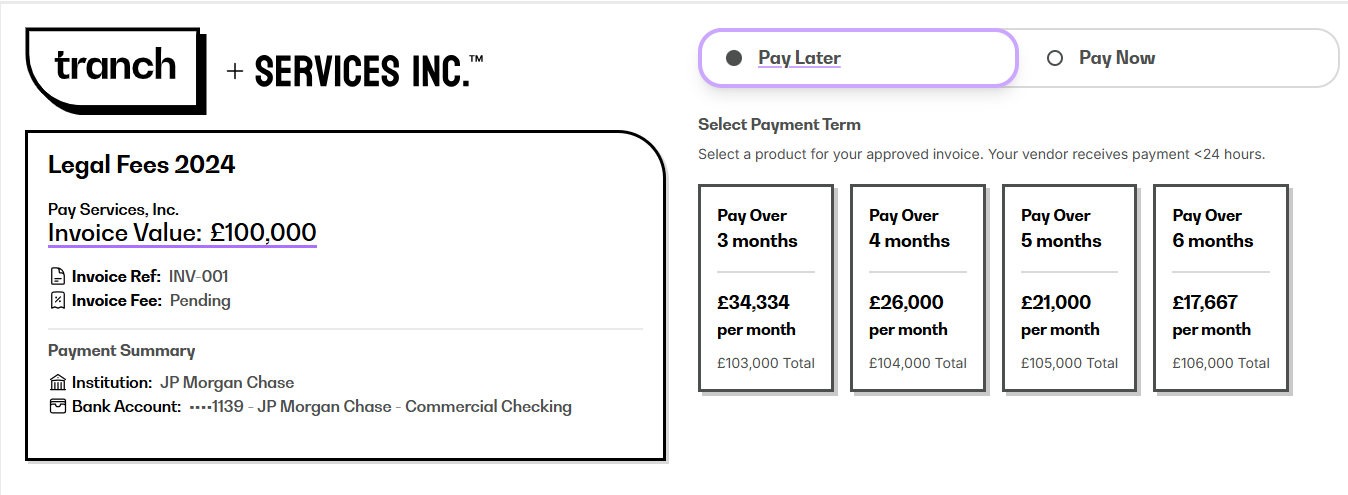Select the Pay Later radio button
The height and width of the screenshot is (495, 1348).
[734, 58]
